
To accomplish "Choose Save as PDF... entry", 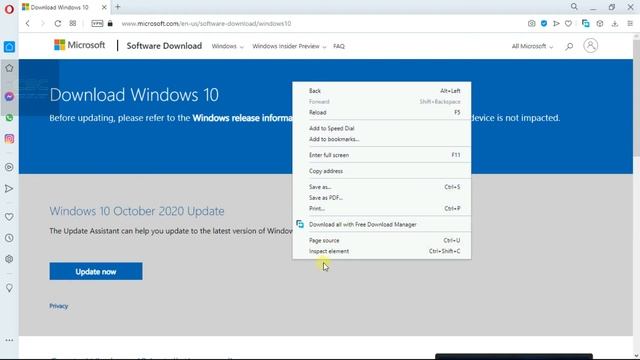I will tap(382, 198).
